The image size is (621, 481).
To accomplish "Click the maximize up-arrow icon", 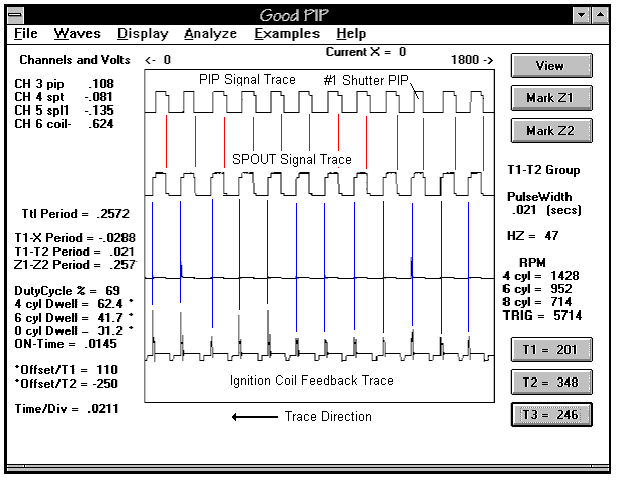I will 600,15.
